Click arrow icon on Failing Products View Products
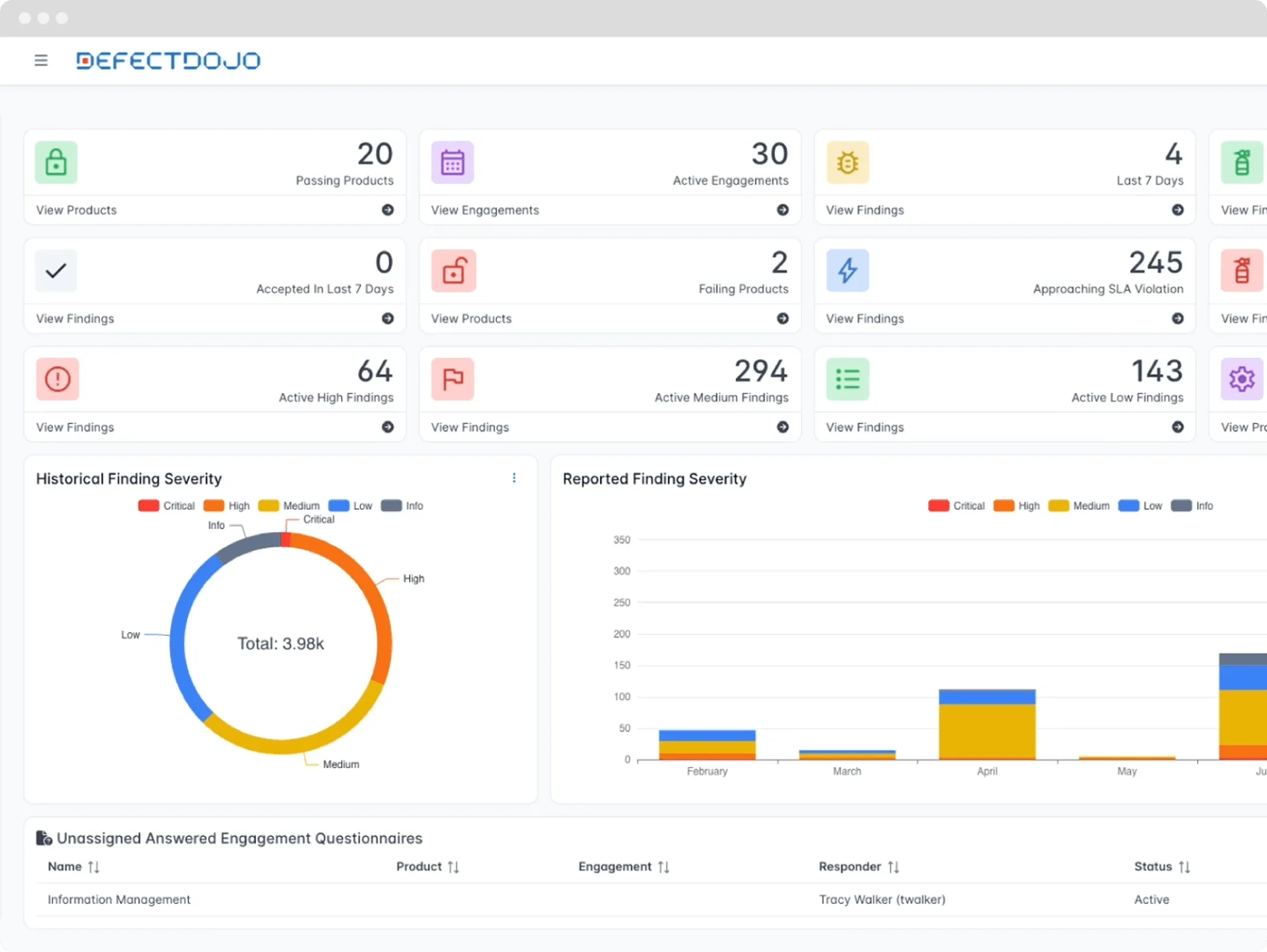 (782, 318)
